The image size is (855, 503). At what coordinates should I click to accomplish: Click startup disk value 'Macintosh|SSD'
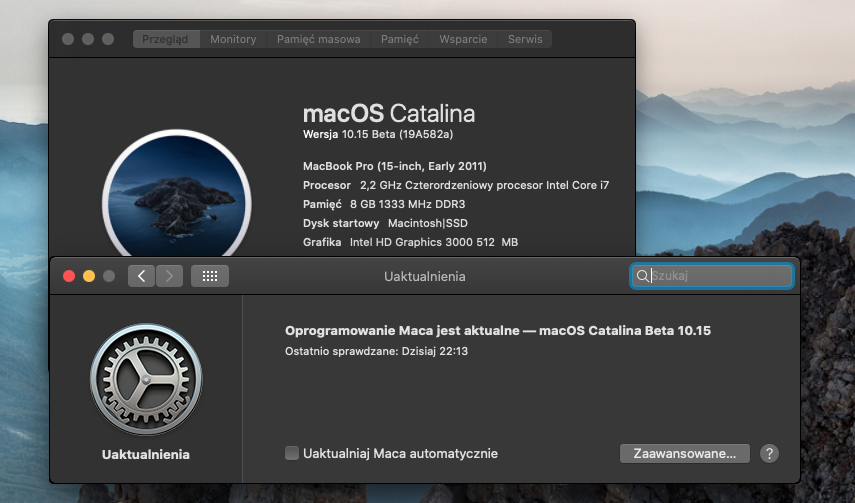[x=428, y=223]
